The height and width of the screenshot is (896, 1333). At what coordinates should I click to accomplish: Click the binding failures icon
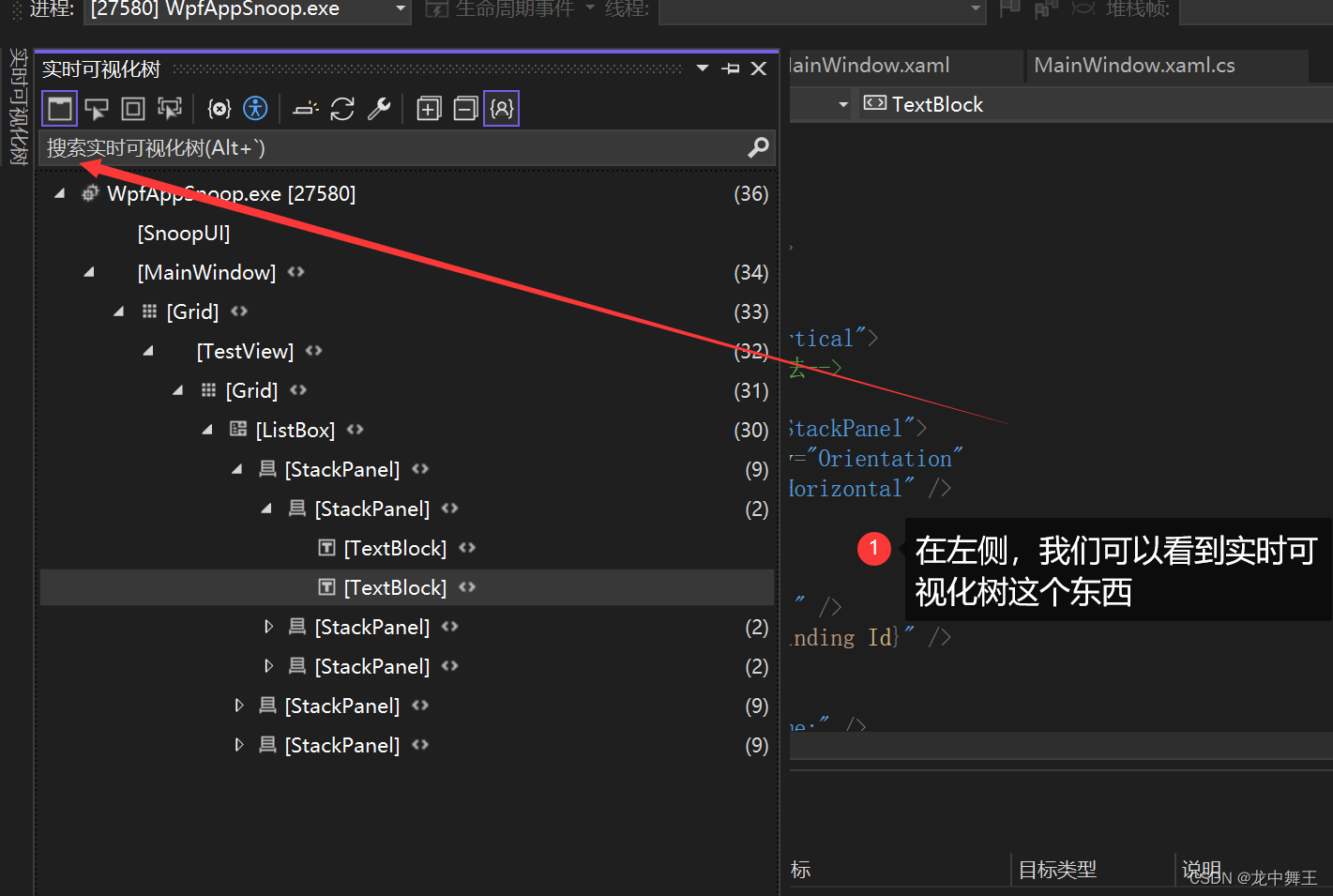(219, 109)
